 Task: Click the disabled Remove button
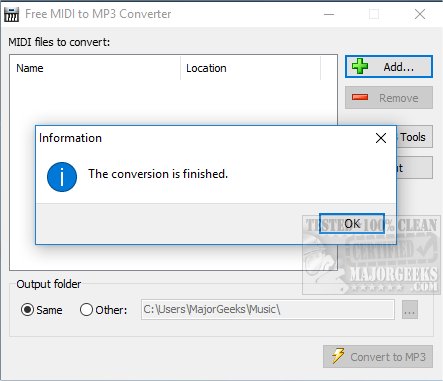[389, 98]
